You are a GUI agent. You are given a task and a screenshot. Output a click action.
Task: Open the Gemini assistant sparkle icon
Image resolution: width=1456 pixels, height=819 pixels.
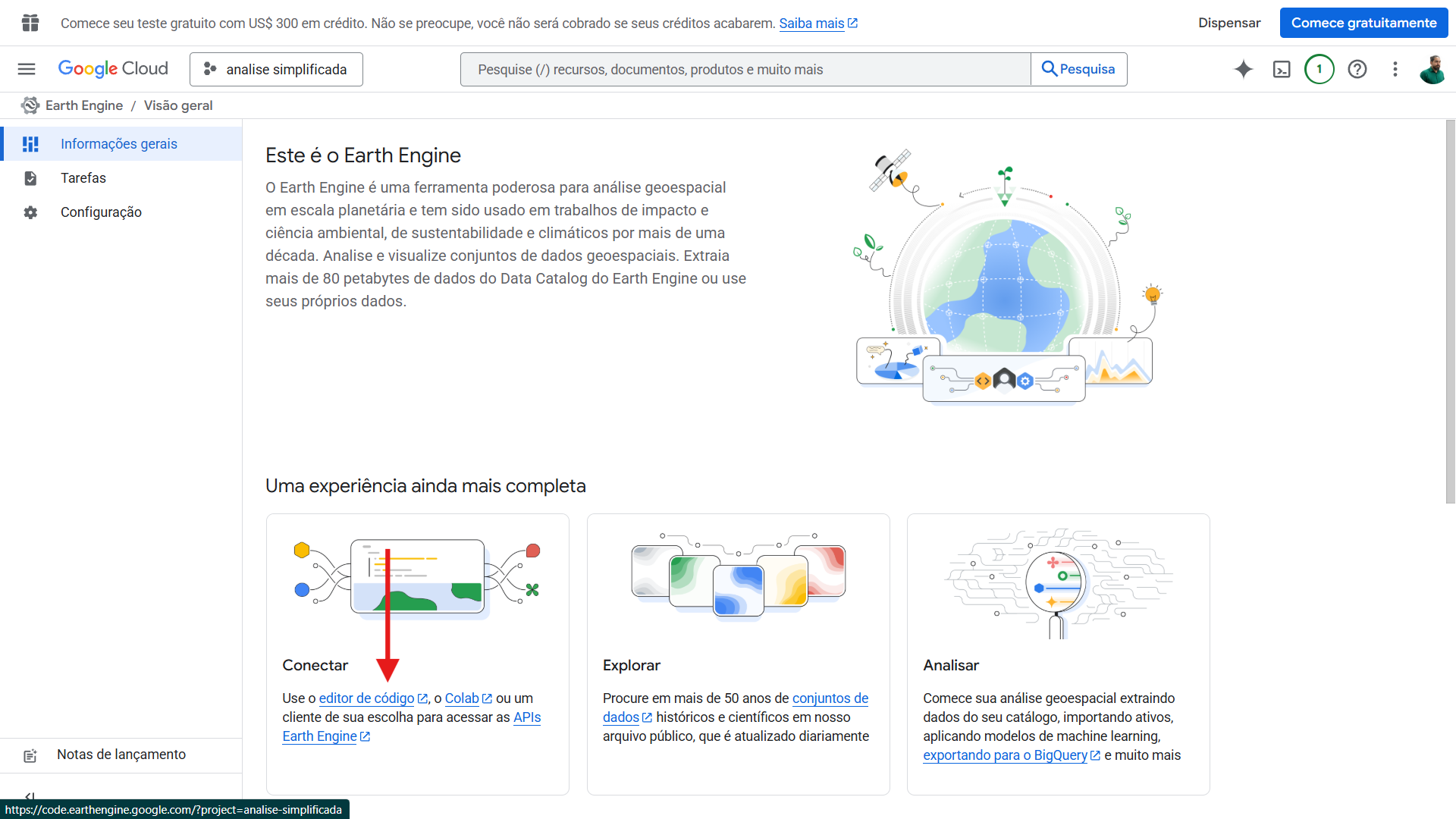click(x=1243, y=69)
